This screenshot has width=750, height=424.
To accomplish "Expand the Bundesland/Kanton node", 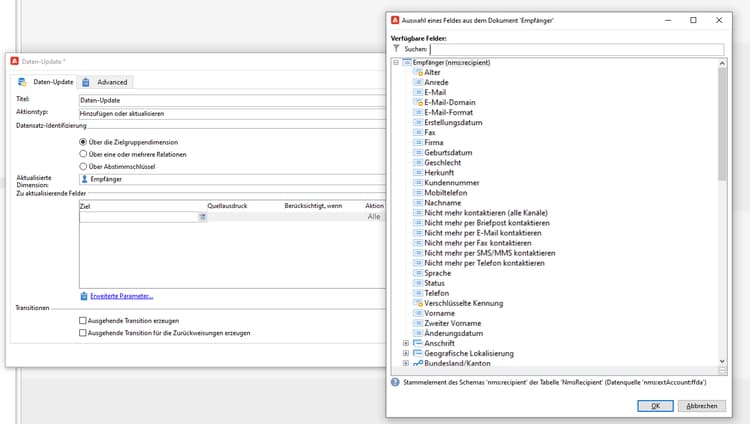I will [406, 363].
